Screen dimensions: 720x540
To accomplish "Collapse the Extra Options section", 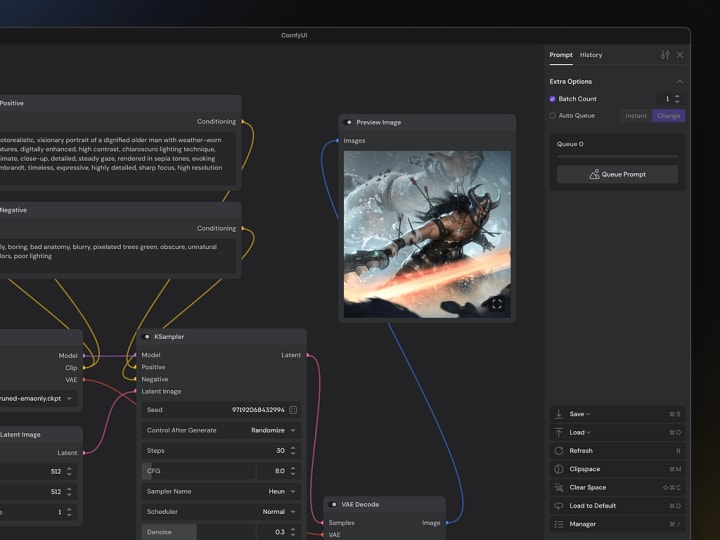I will pyautogui.click(x=680, y=81).
